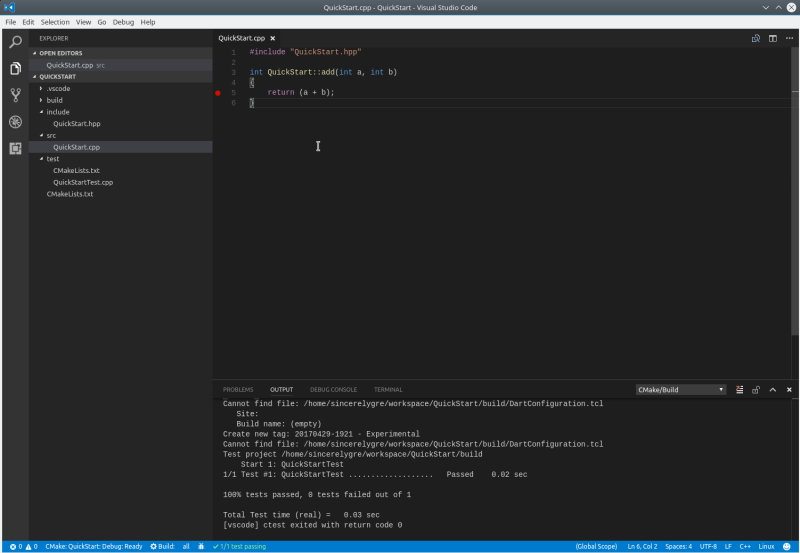Image resolution: width=800 pixels, height=553 pixels.
Task: Switch to the Terminal panel tab
Action: pyautogui.click(x=388, y=390)
